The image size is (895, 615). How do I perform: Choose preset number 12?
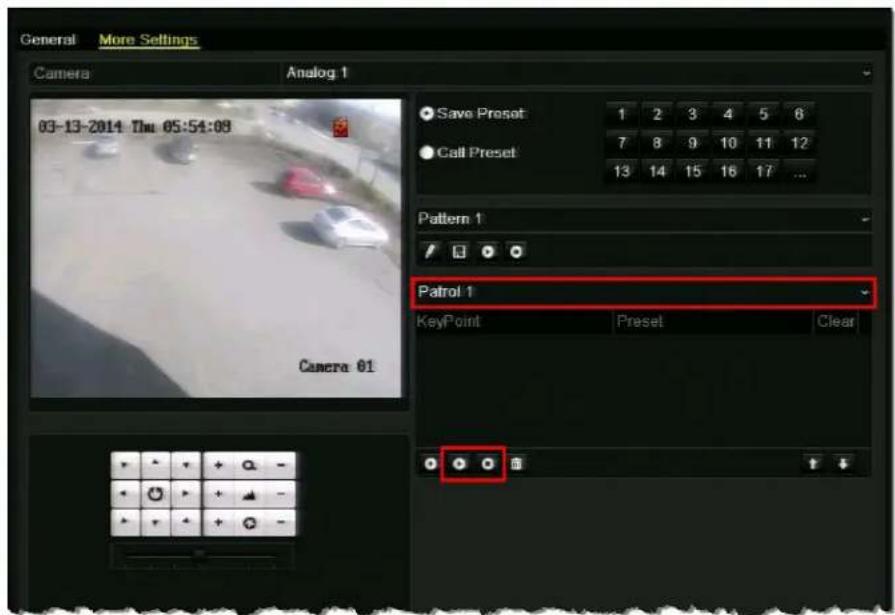tap(799, 143)
